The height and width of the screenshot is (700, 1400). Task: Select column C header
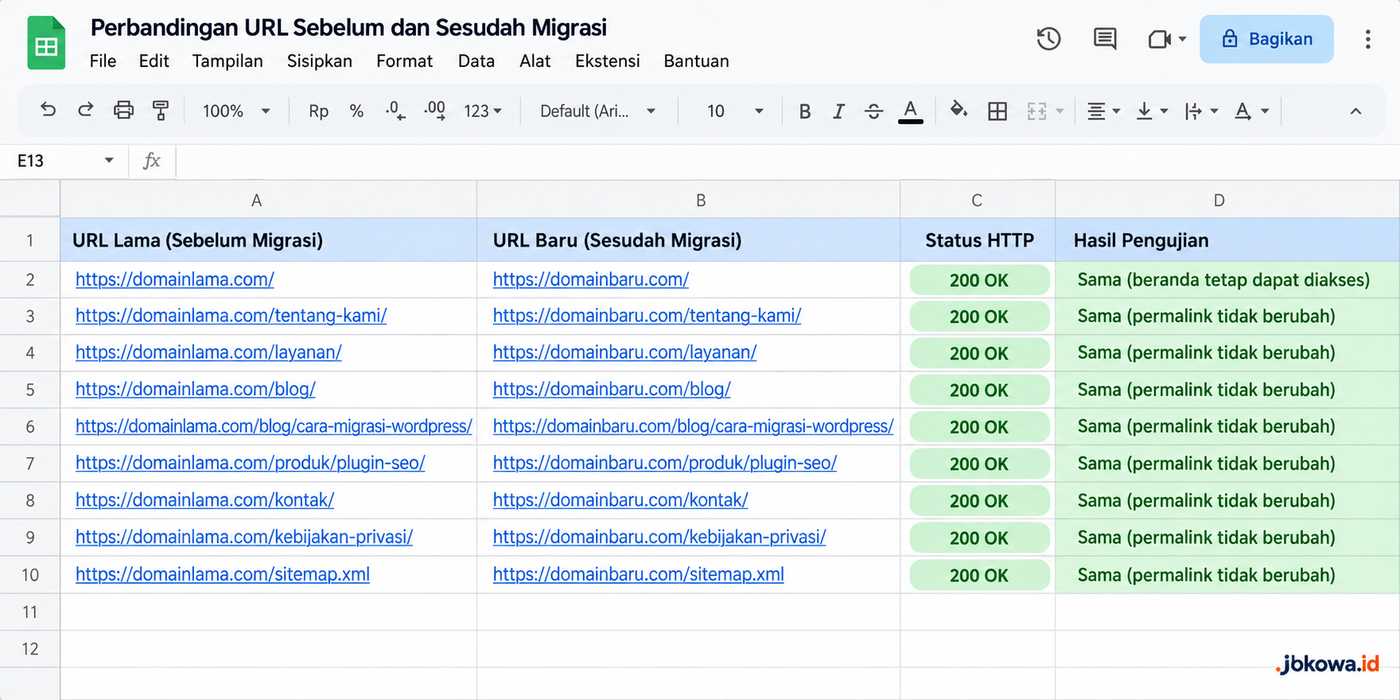[977, 200]
